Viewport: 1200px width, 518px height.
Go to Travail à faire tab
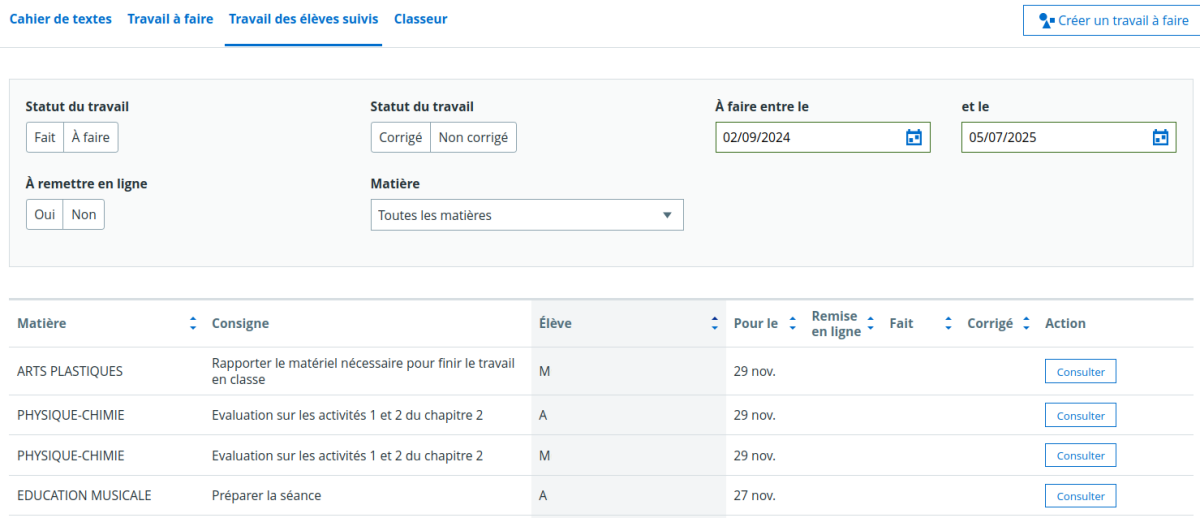pos(170,19)
